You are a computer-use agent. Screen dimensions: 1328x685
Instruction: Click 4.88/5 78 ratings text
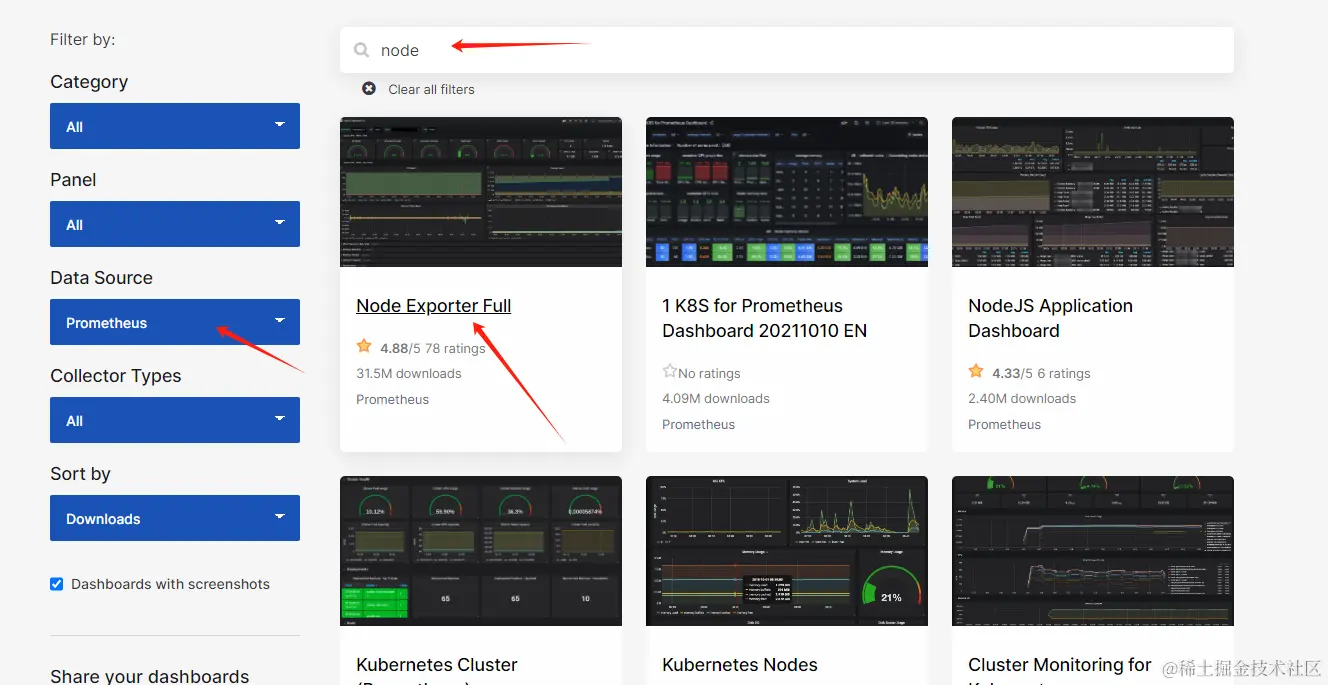[433, 348]
